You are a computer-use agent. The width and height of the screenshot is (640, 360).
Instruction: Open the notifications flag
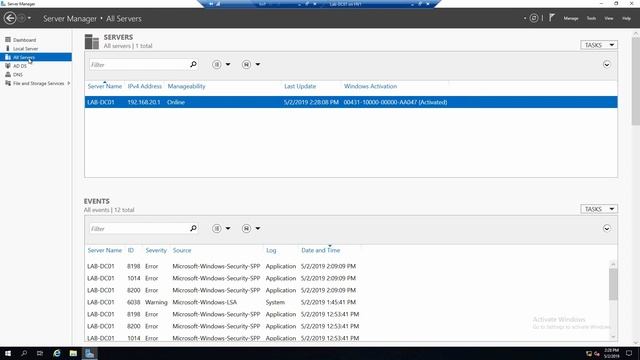[x=552, y=18]
